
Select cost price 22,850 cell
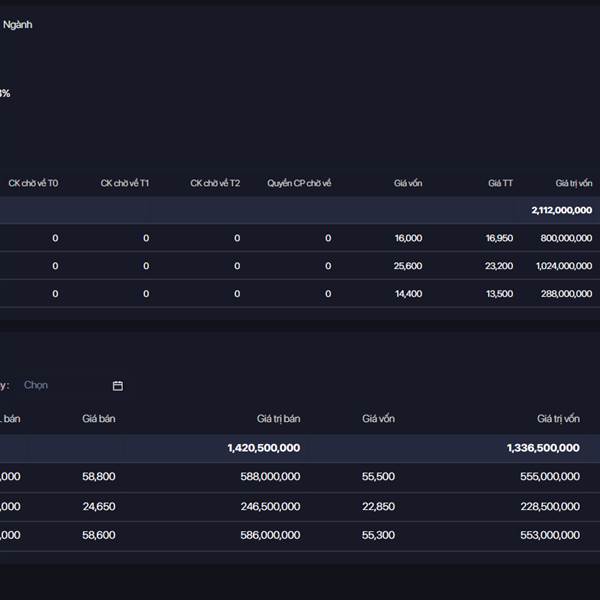(x=378, y=506)
